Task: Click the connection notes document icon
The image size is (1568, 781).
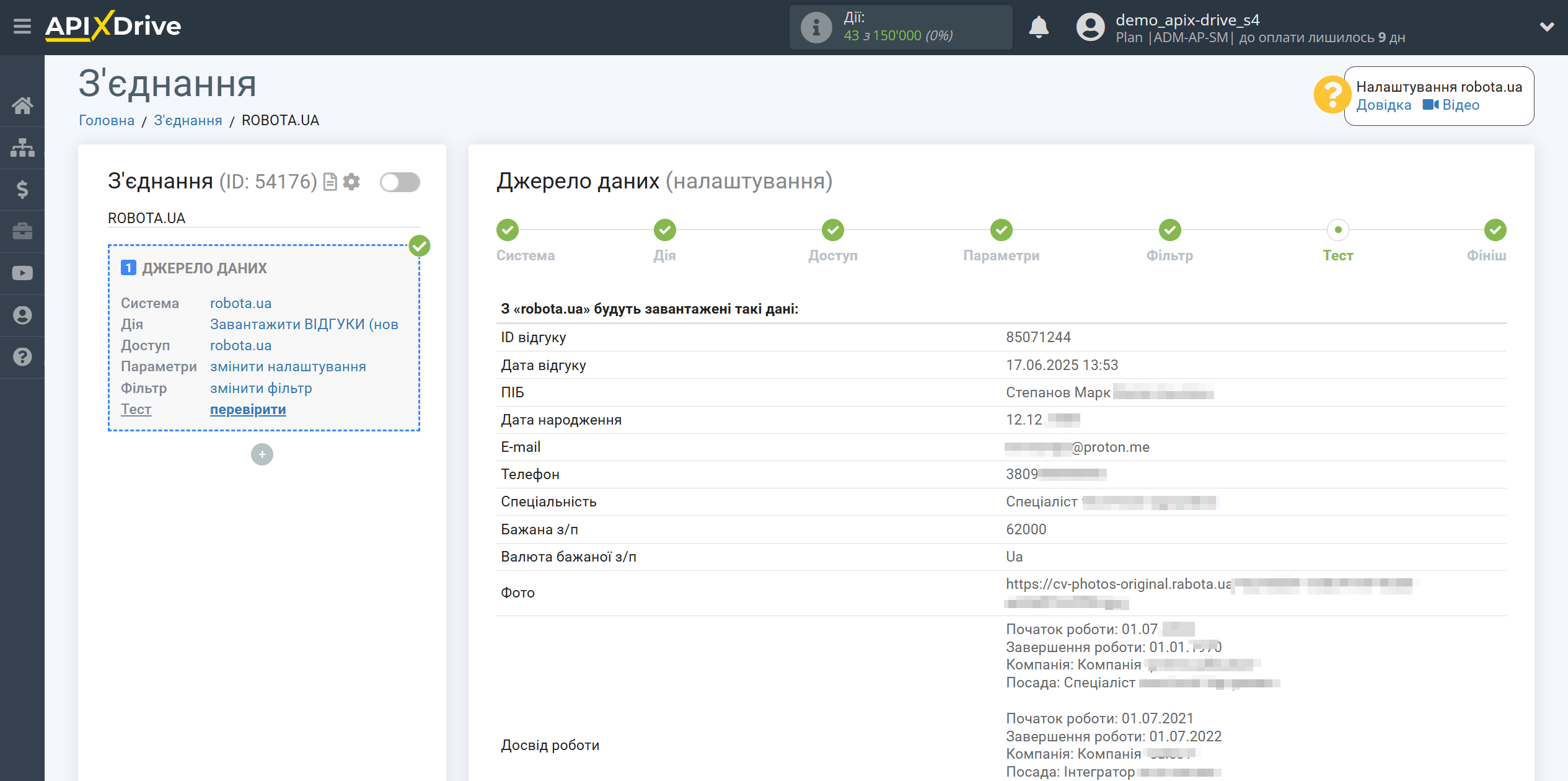Action: [330, 182]
